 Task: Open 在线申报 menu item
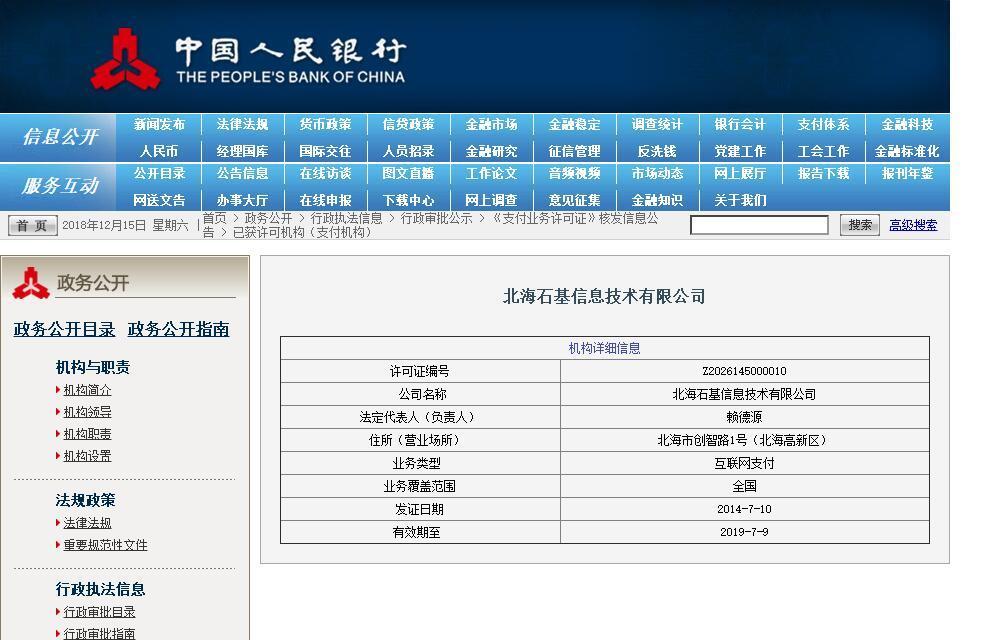pos(325,200)
